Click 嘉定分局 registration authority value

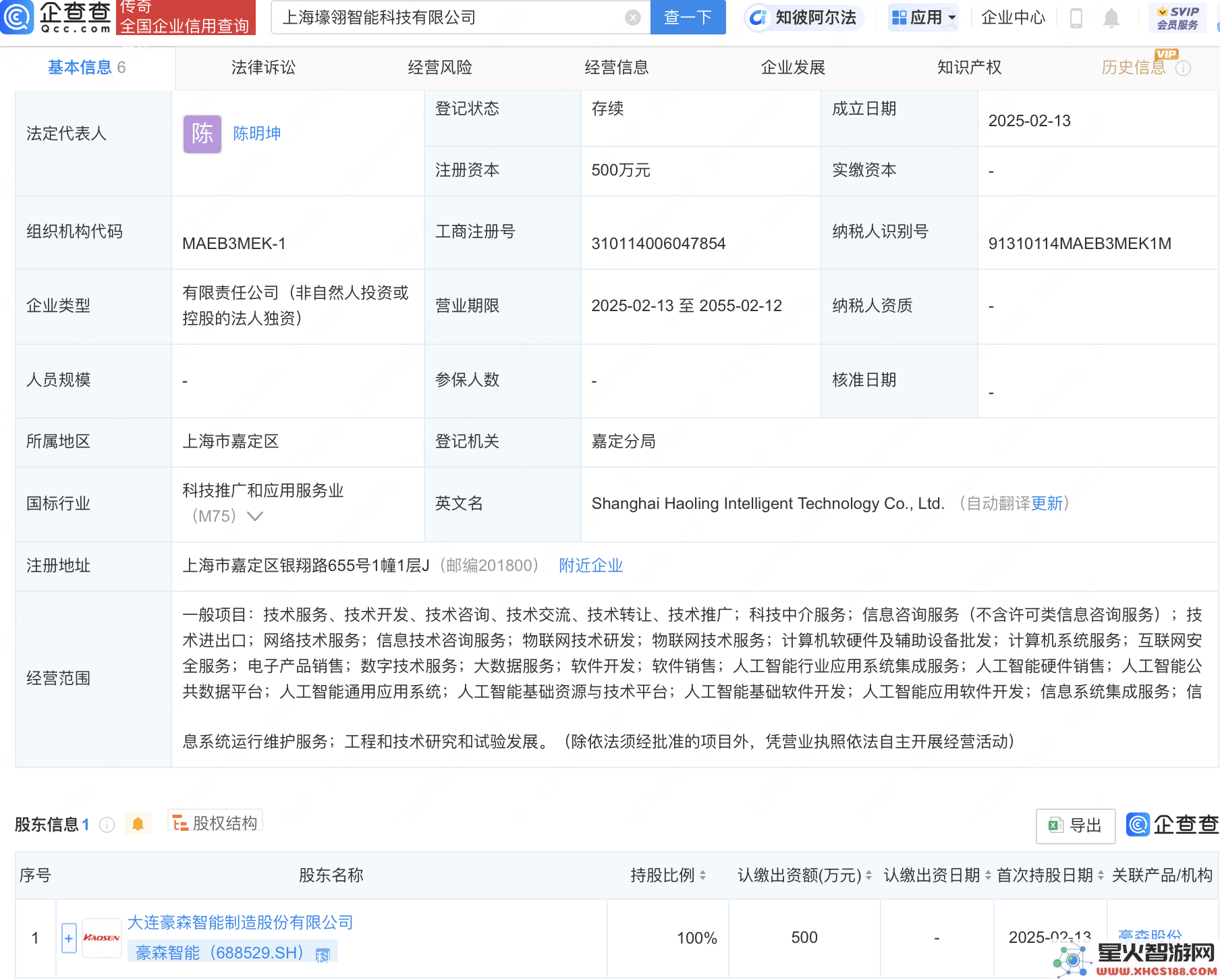click(623, 441)
